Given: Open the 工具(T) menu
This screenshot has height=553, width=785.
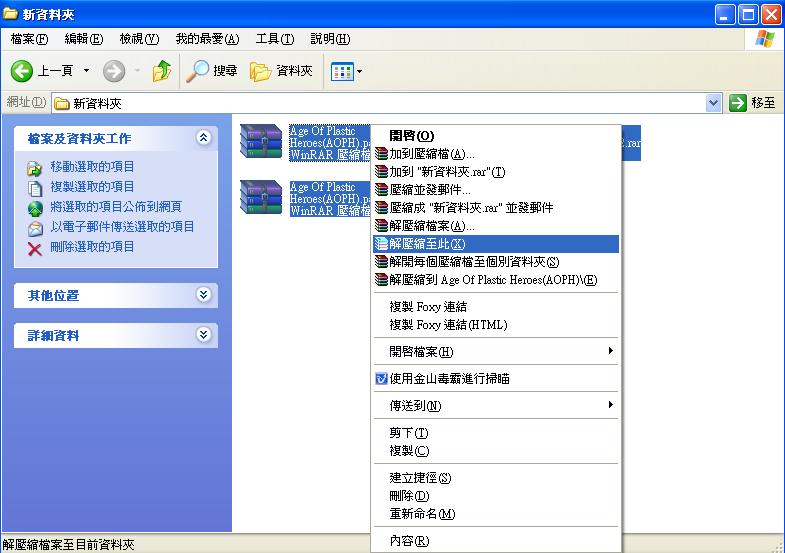Looking at the screenshot, I should [x=275, y=39].
